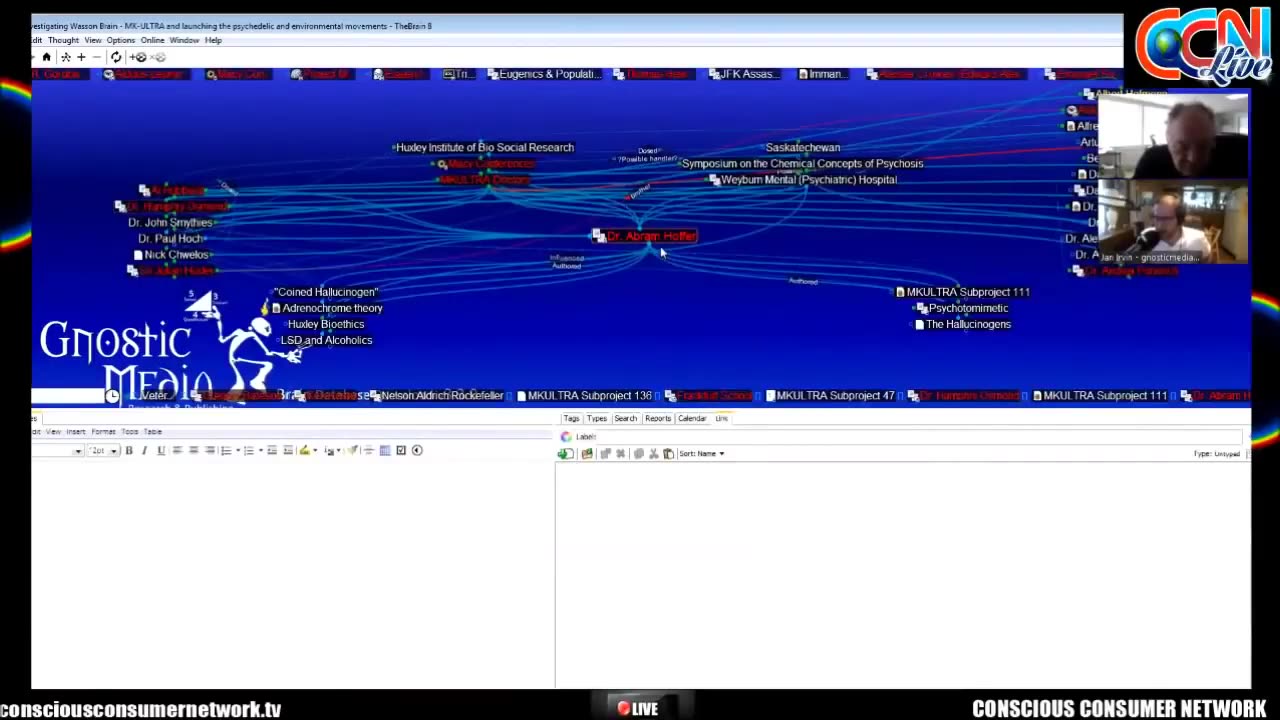Select LSD and Alcoholics thought
This screenshot has width=1280, height=720.
pyautogui.click(x=326, y=340)
